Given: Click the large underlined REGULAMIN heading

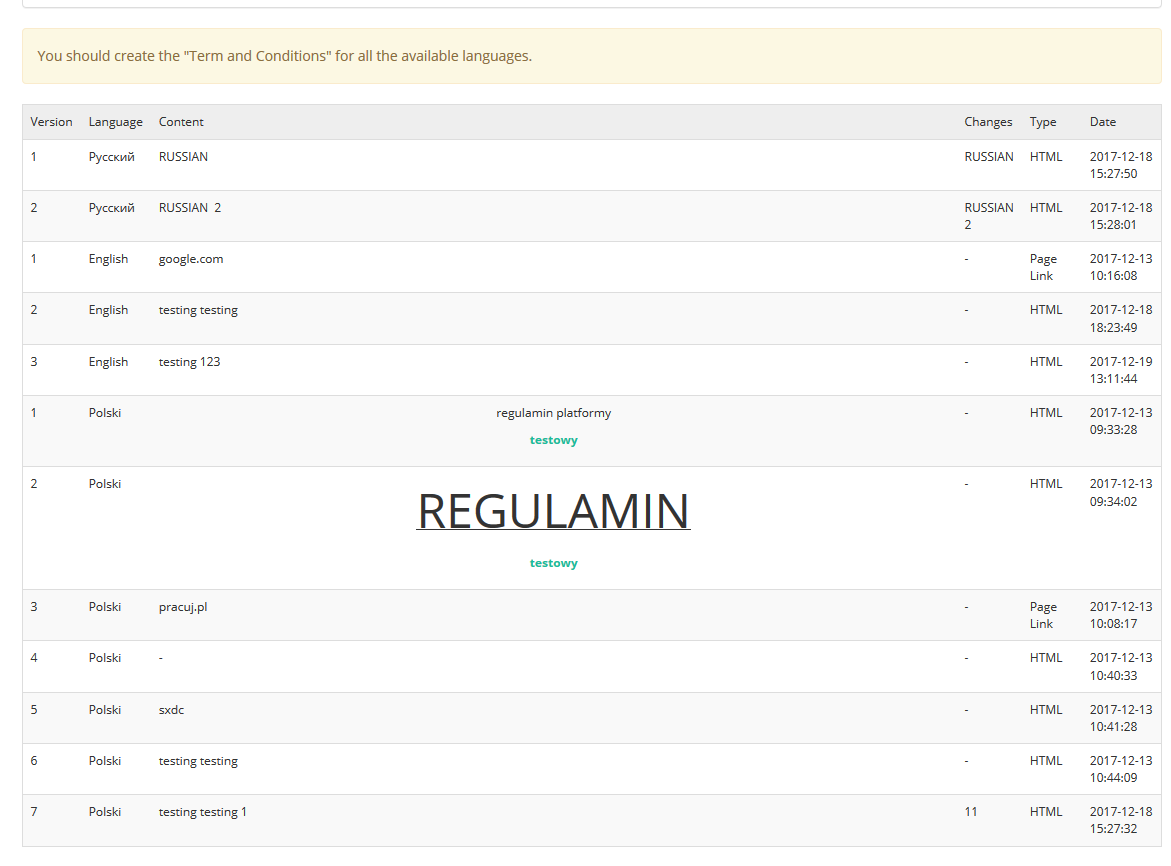Looking at the screenshot, I should 553,511.
